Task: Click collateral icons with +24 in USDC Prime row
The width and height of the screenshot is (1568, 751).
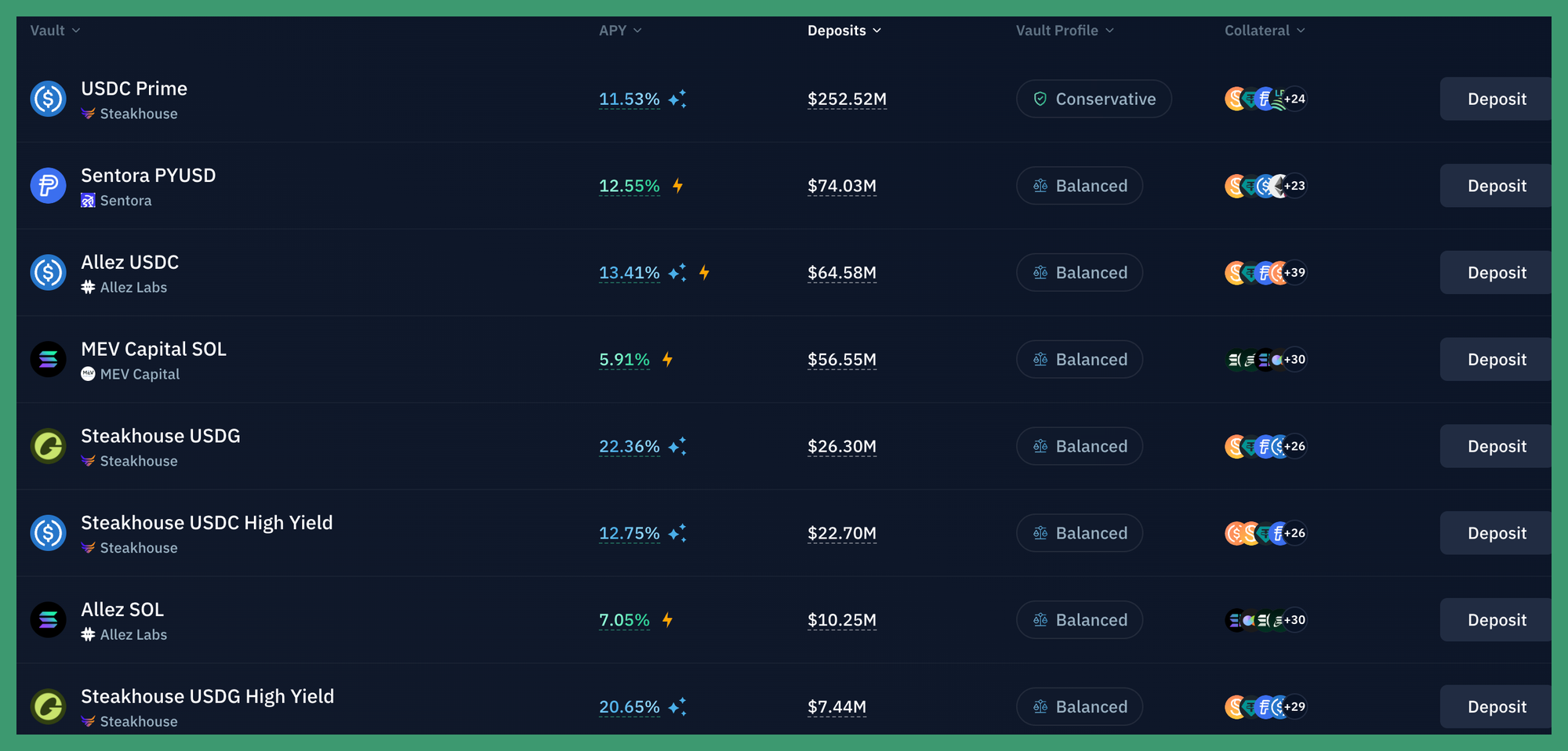Action: click(x=1266, y=99)
